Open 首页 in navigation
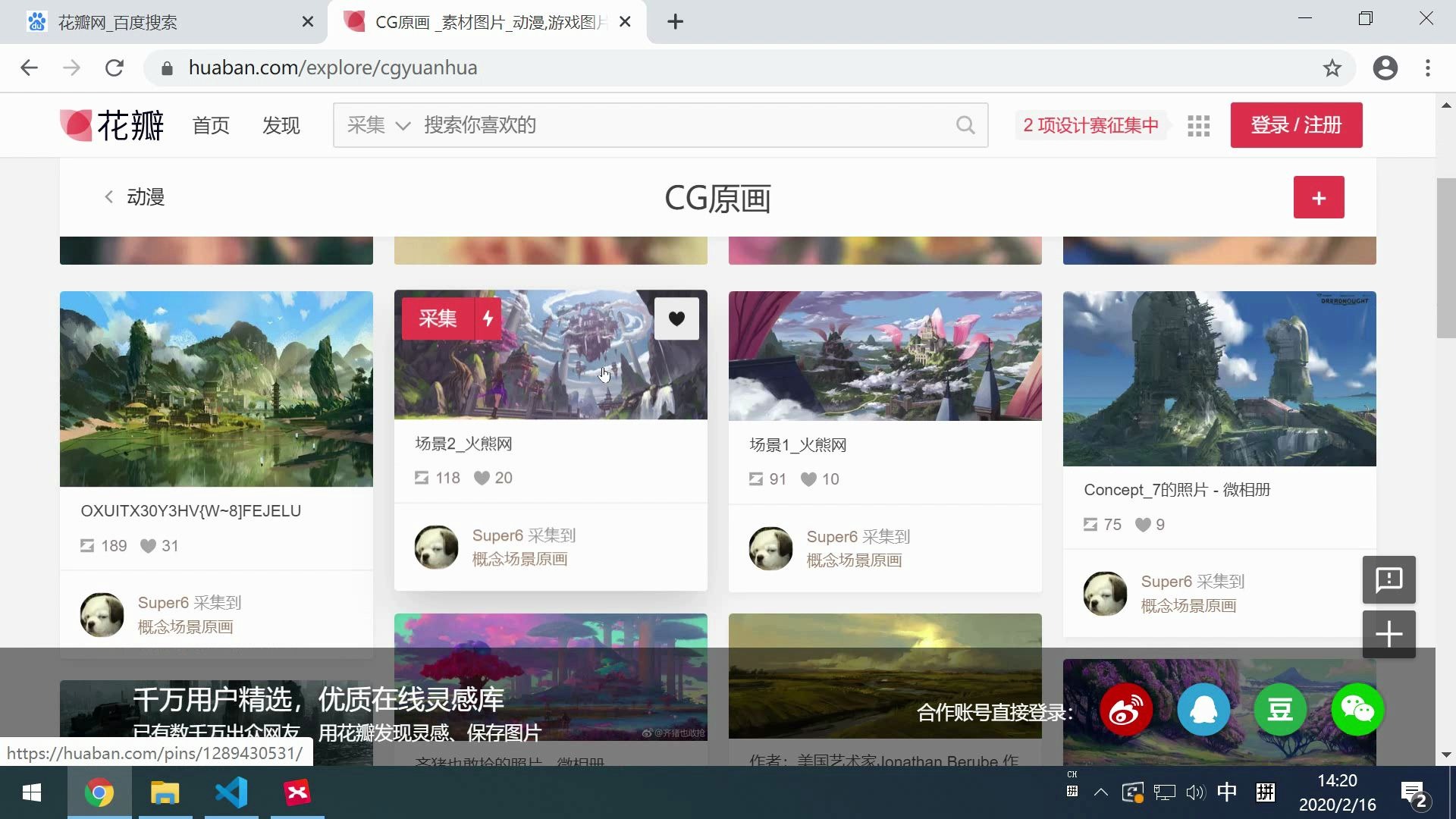The height and width of the screenshot is (819, 1456). pos(211,125)
